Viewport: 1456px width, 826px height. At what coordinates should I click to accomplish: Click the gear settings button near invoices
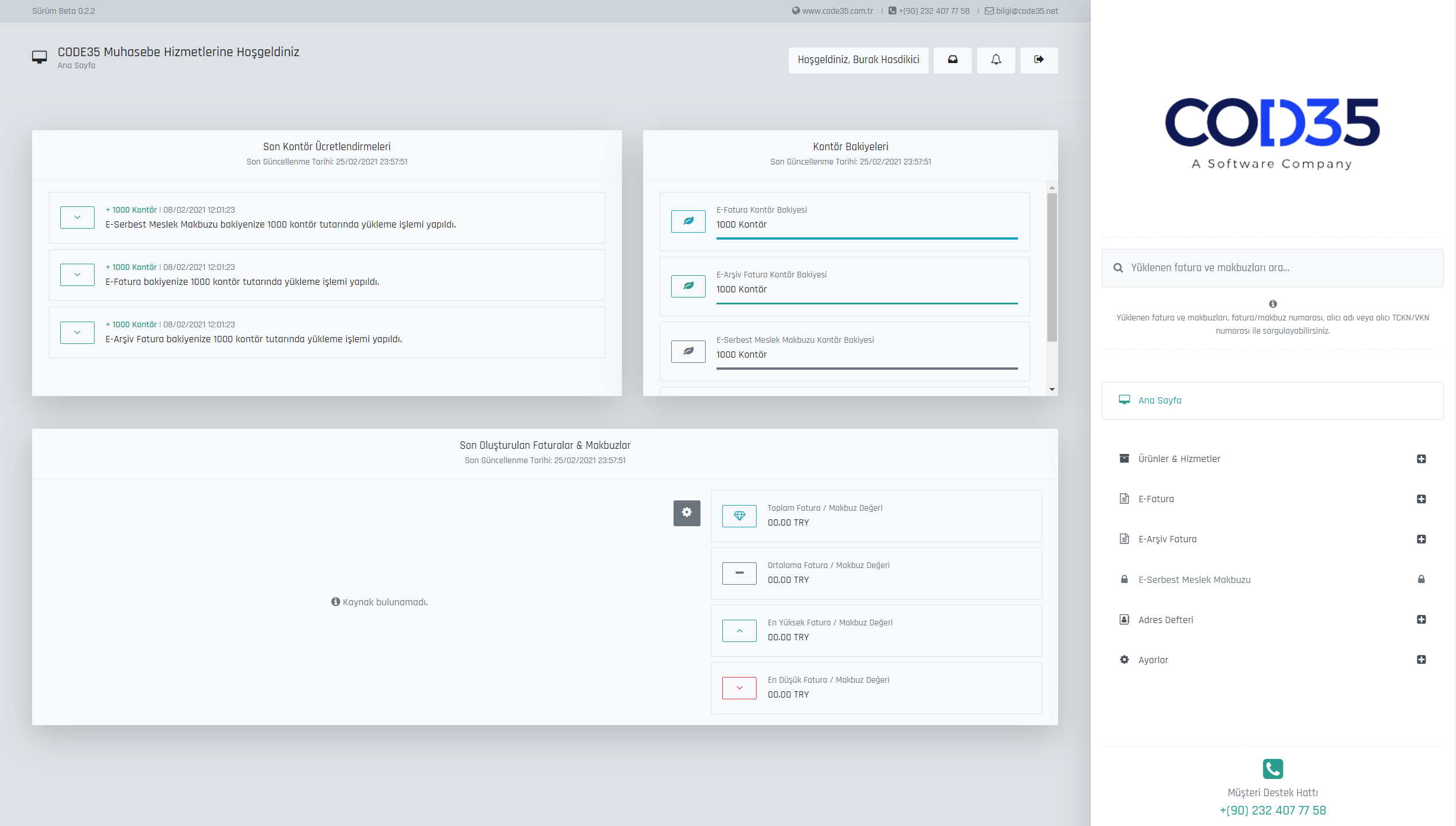(x=686, y=512)
